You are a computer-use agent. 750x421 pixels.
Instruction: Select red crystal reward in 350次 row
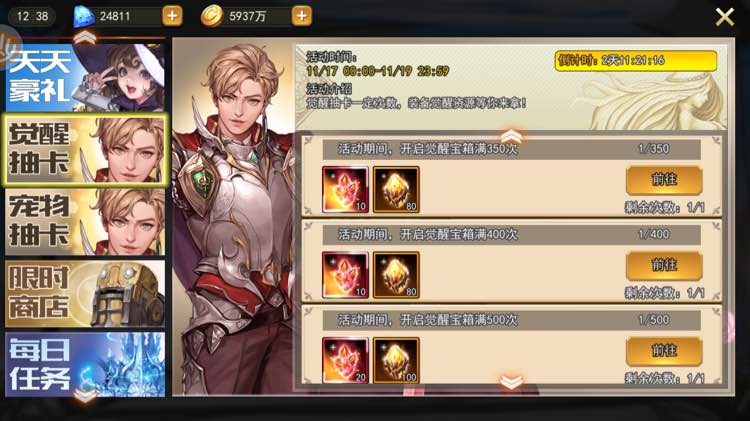pyautogui.click(x=345, y=189)
